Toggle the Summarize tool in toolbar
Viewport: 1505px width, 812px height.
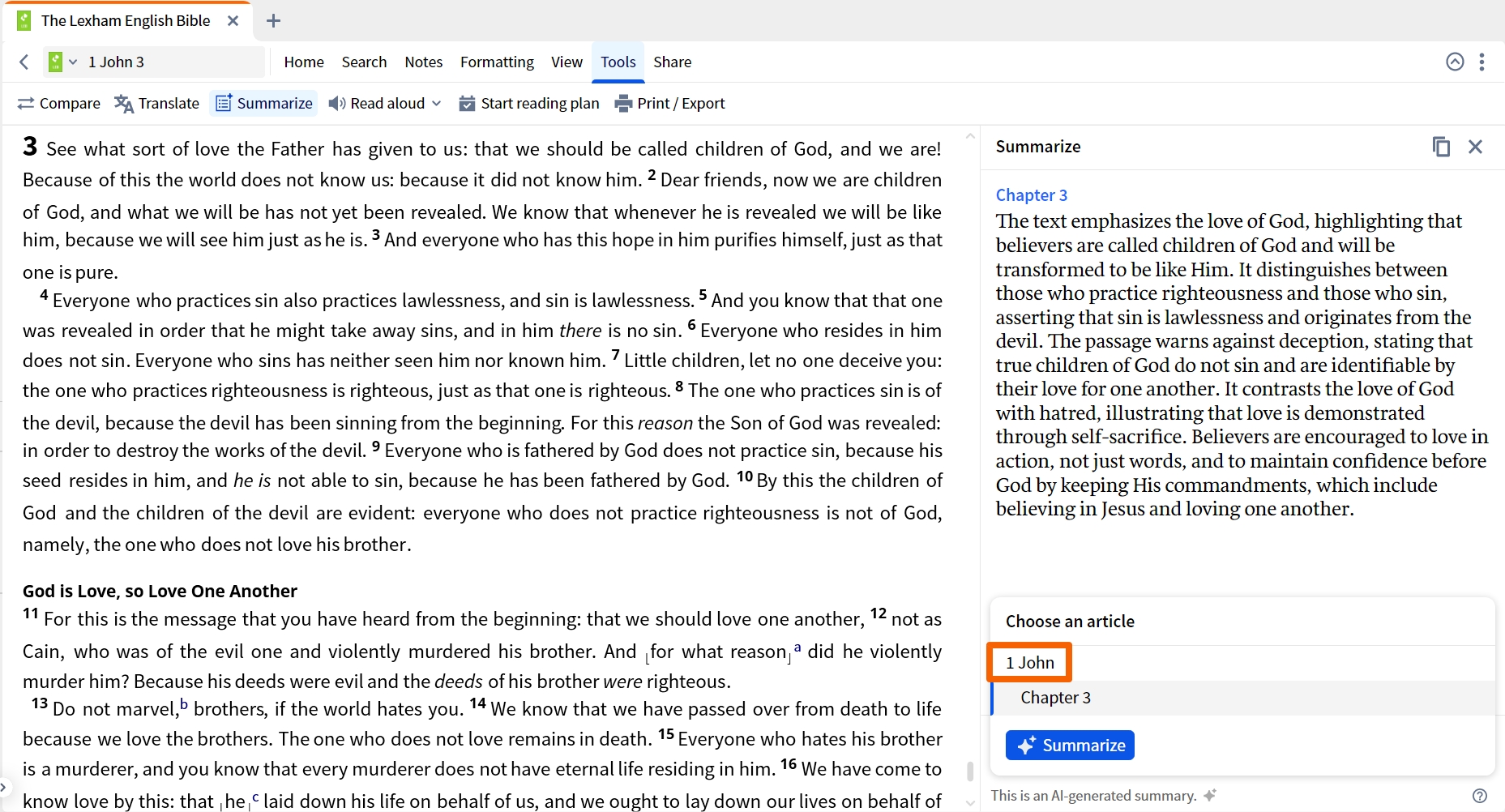[x=263, y=103]
